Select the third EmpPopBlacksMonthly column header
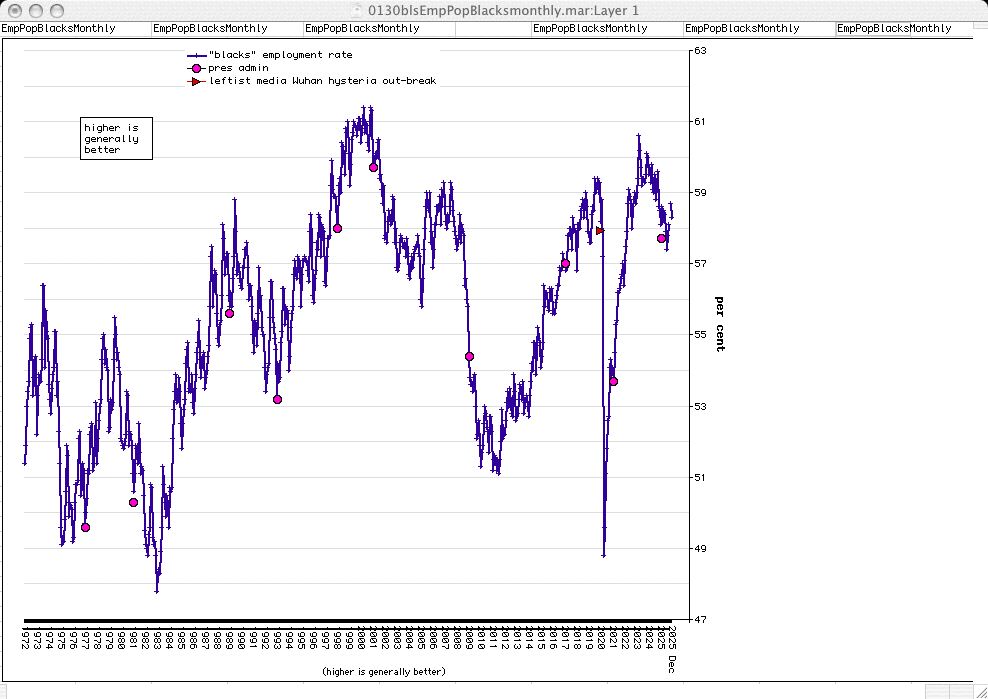The image size is (988, 699). [362, 29]
